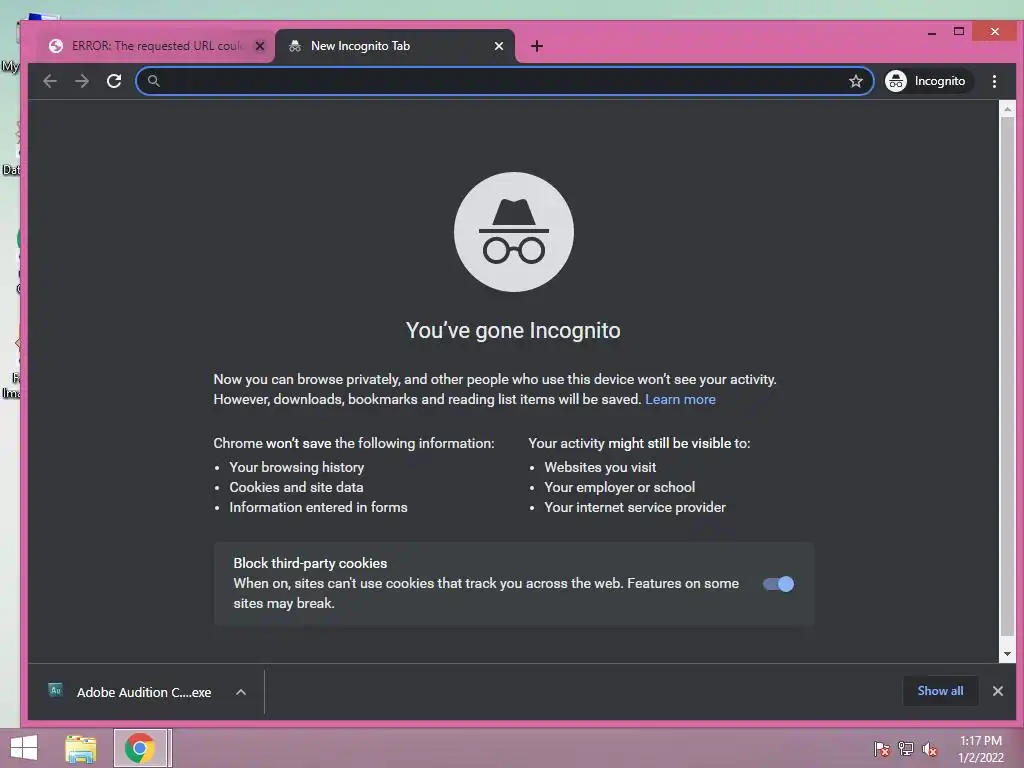
Task: Click the search magnifier in address bar
Action: [153, 81]
